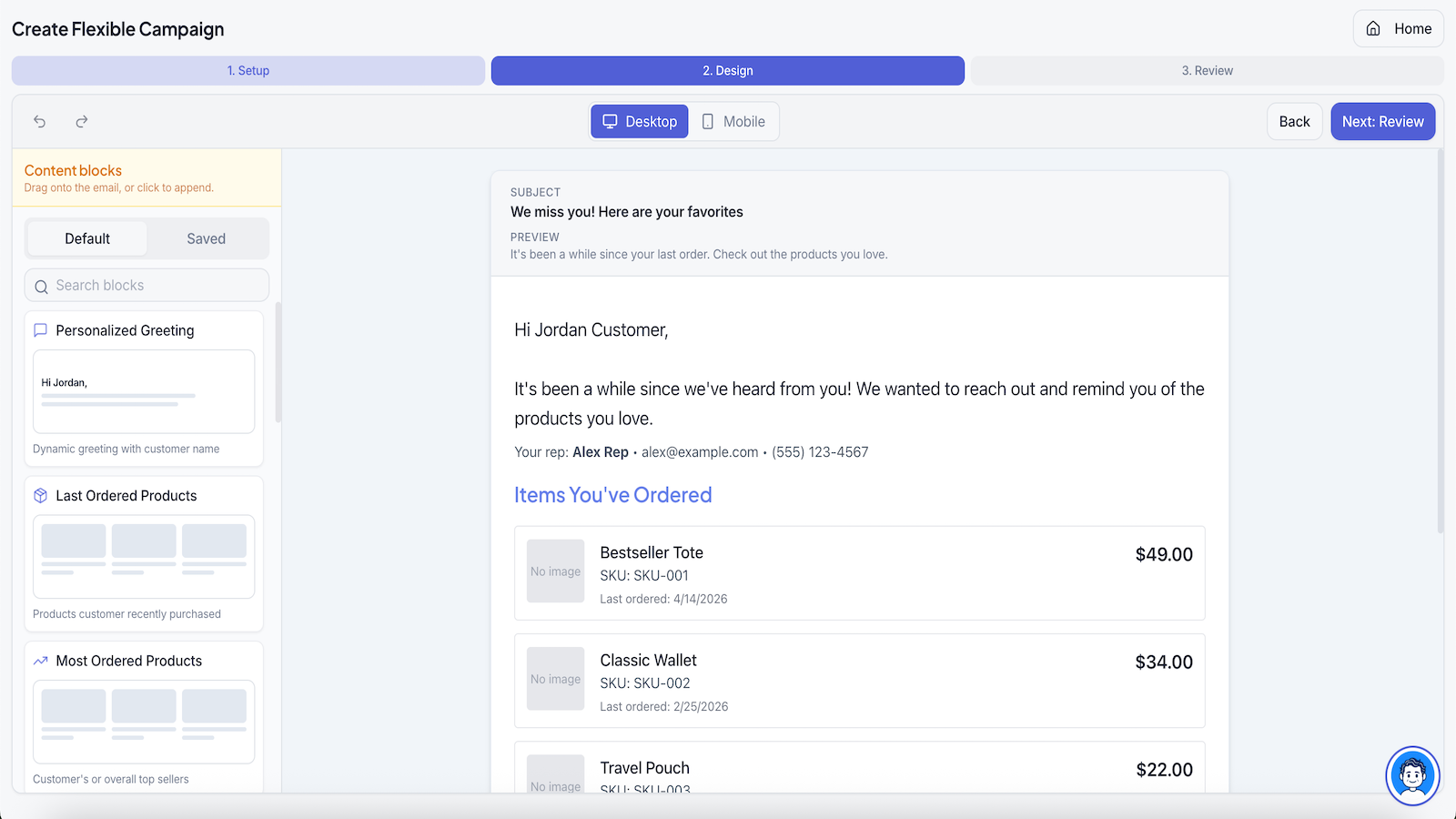Click the Bestseller Tote product name
This screenshot has height=819, width=1456.
[652, 552]
